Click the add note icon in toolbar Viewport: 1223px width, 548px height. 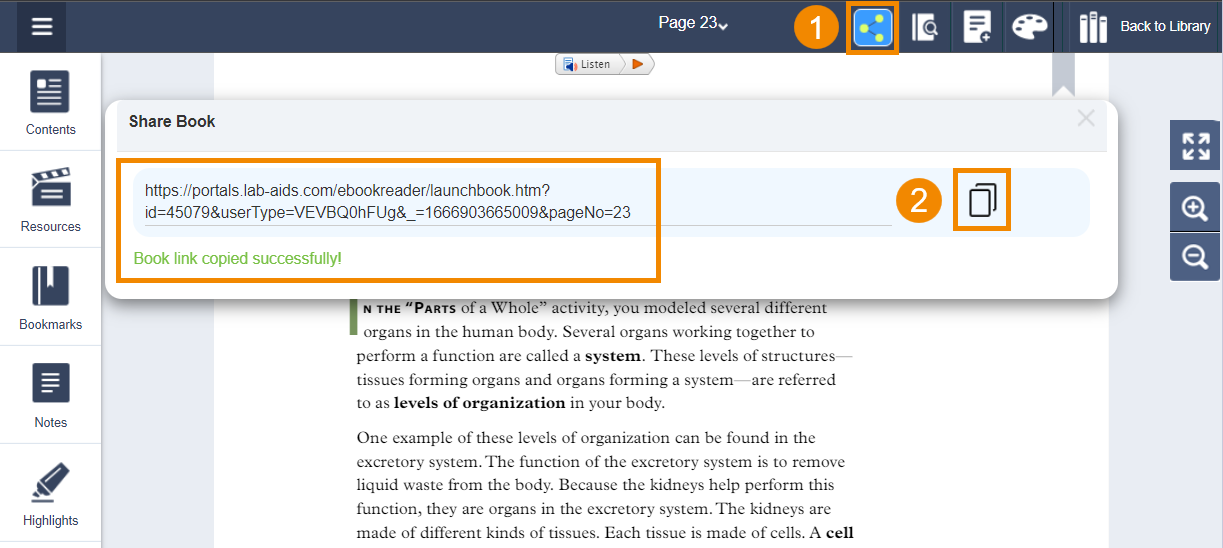click(x=976, y=28)
